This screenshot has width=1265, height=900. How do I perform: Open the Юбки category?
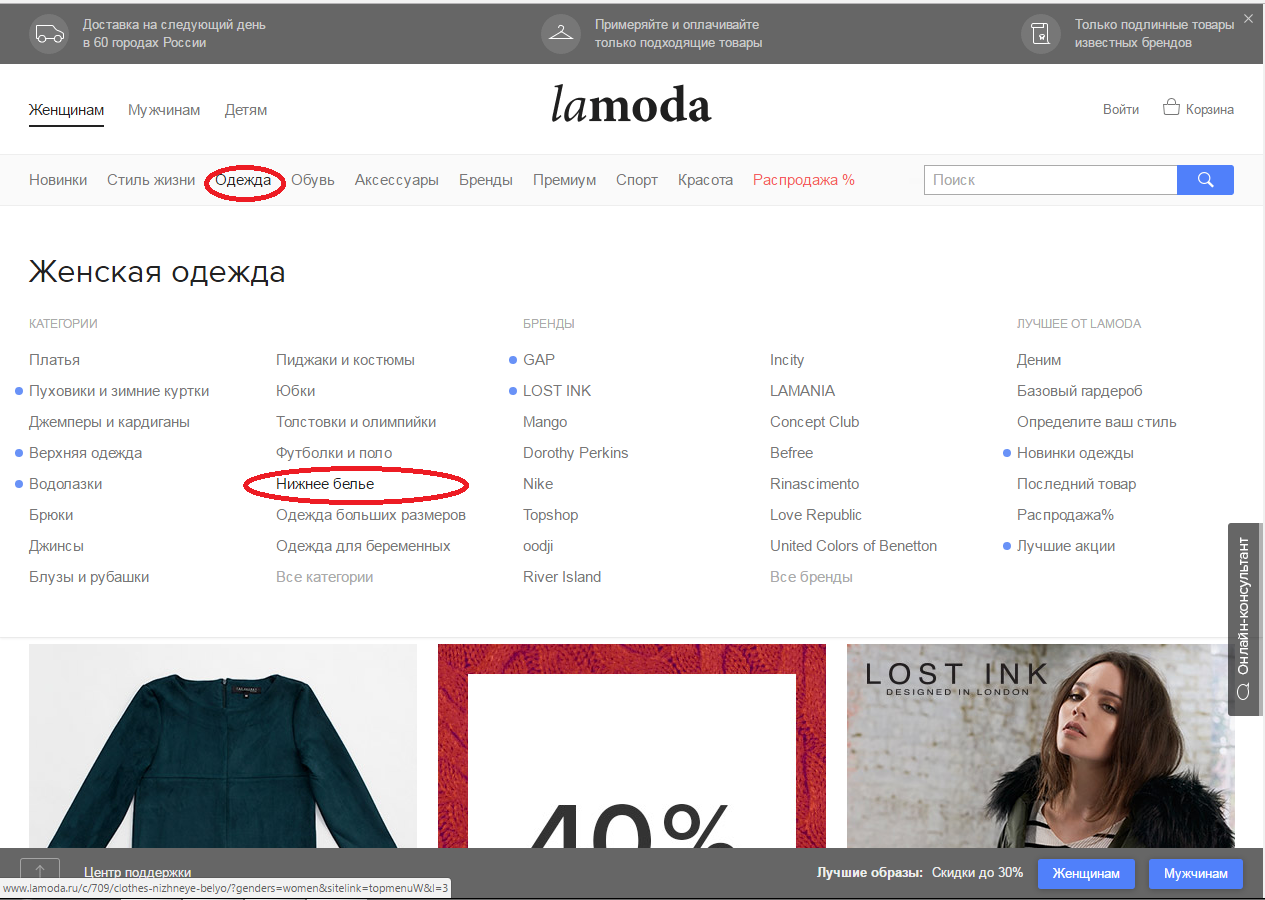[x=295, y=391]
